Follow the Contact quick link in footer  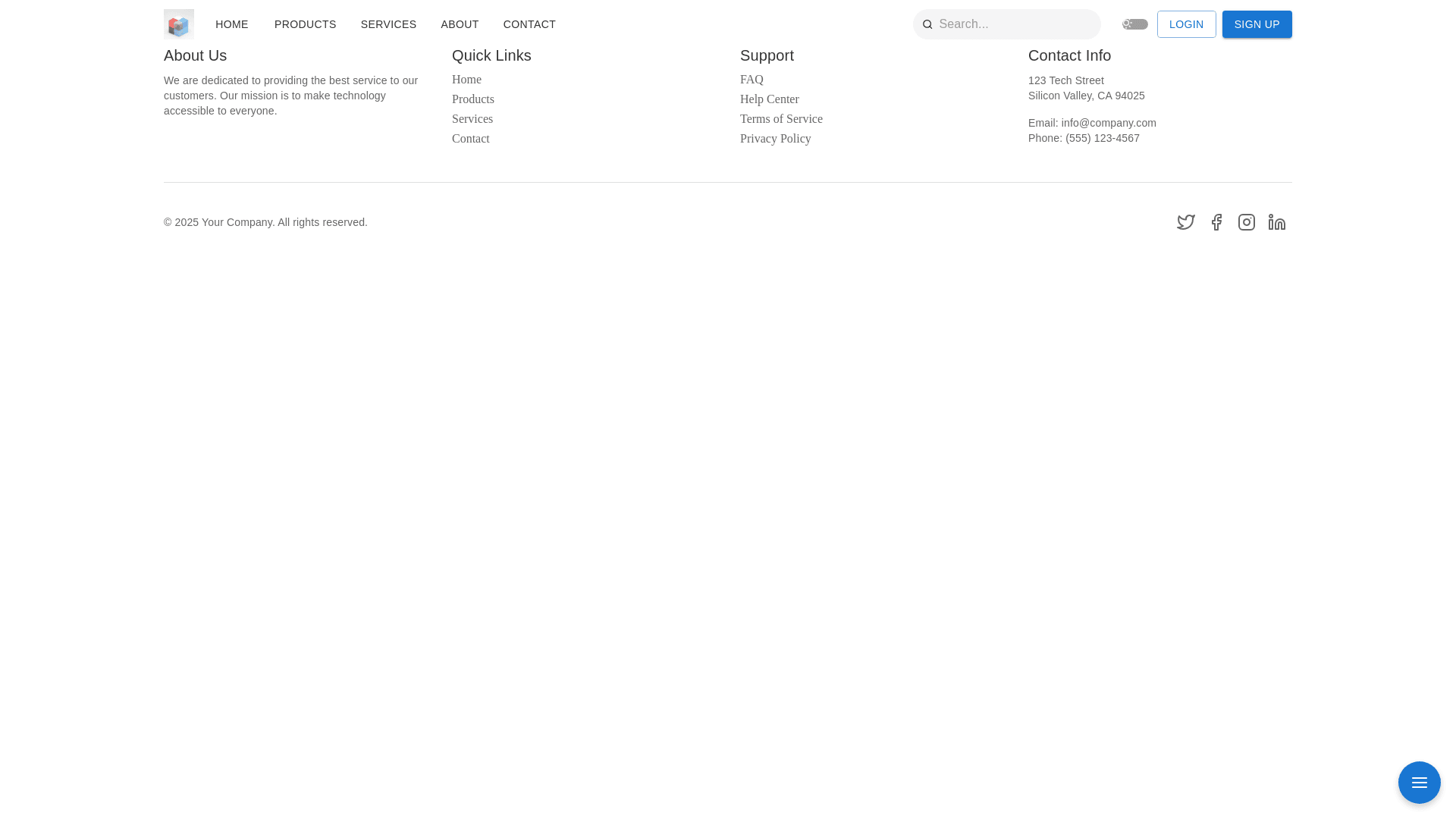point(470,139)
